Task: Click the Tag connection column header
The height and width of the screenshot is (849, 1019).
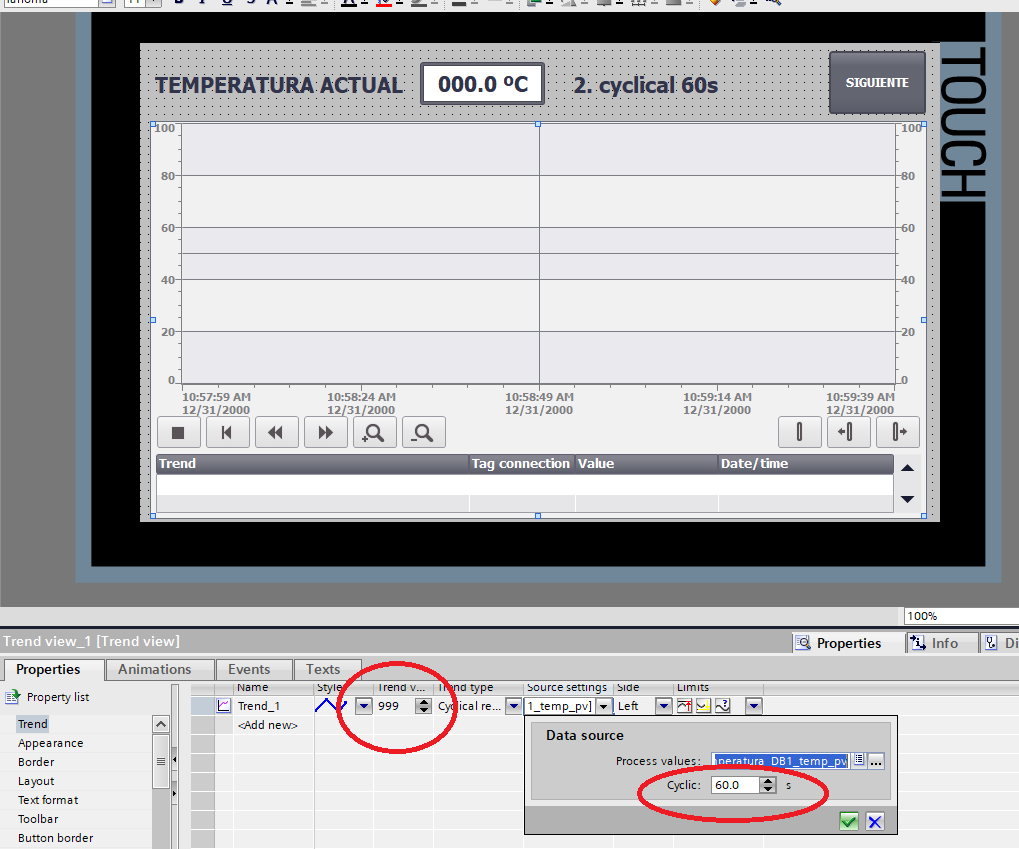Action: 522,464
